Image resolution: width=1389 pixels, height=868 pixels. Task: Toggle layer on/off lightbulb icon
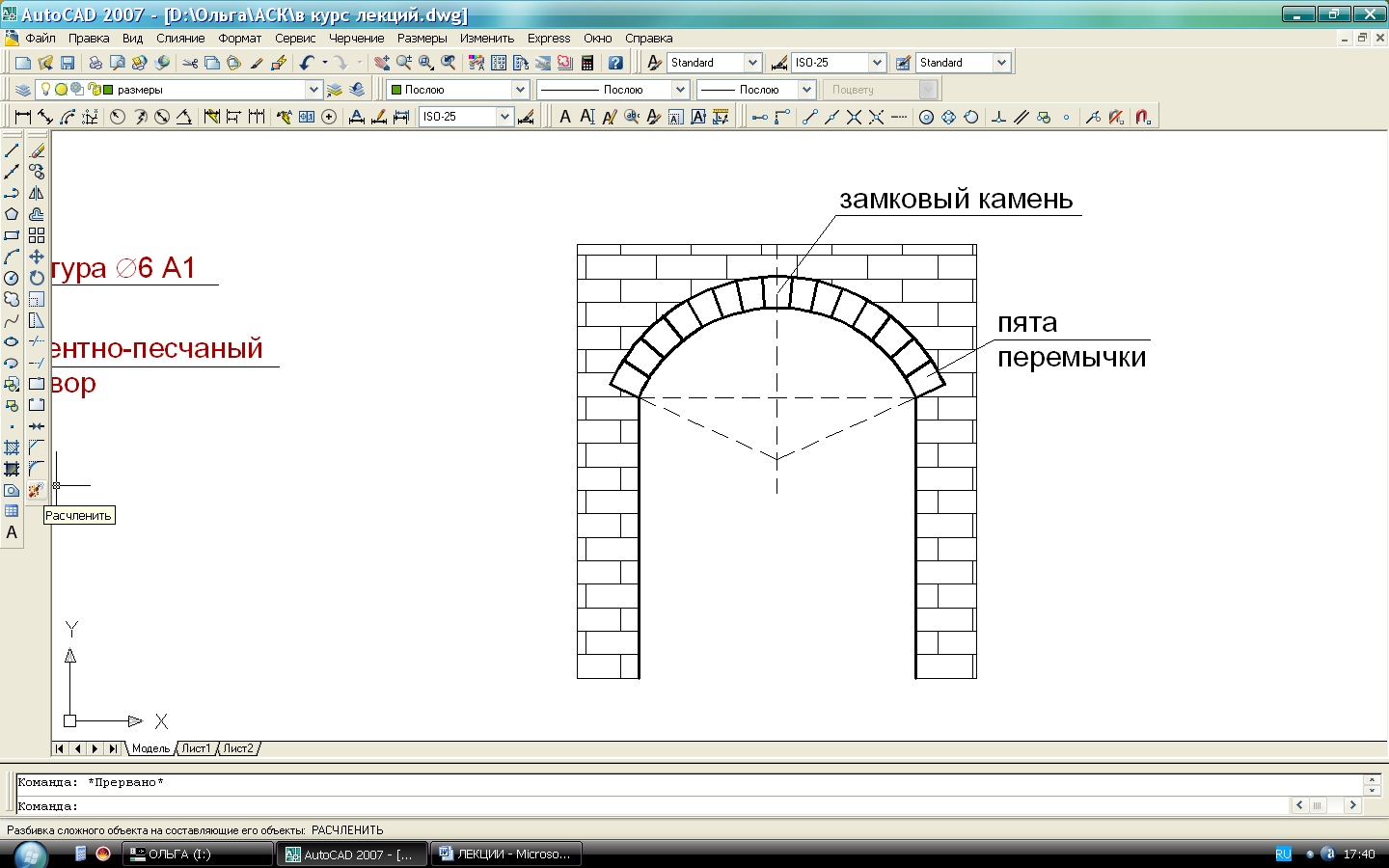pos(44,90)
